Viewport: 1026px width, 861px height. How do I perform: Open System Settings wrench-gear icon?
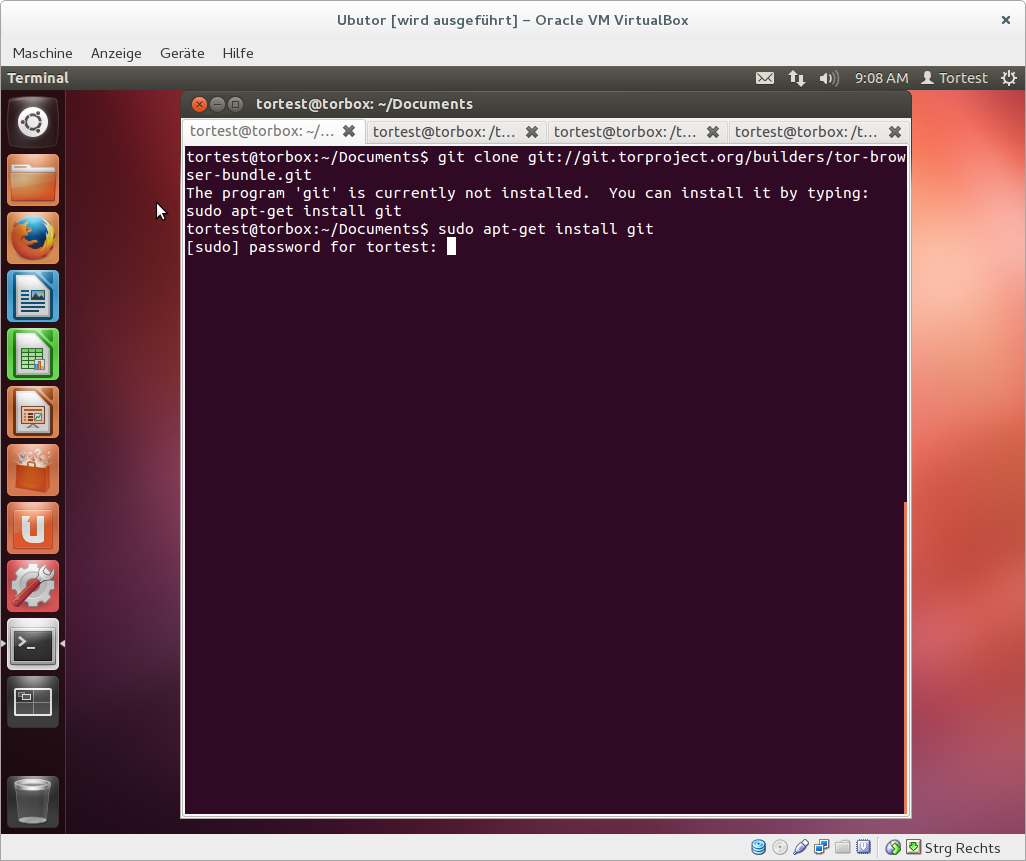pyautogui.click(x=33, y=586)
